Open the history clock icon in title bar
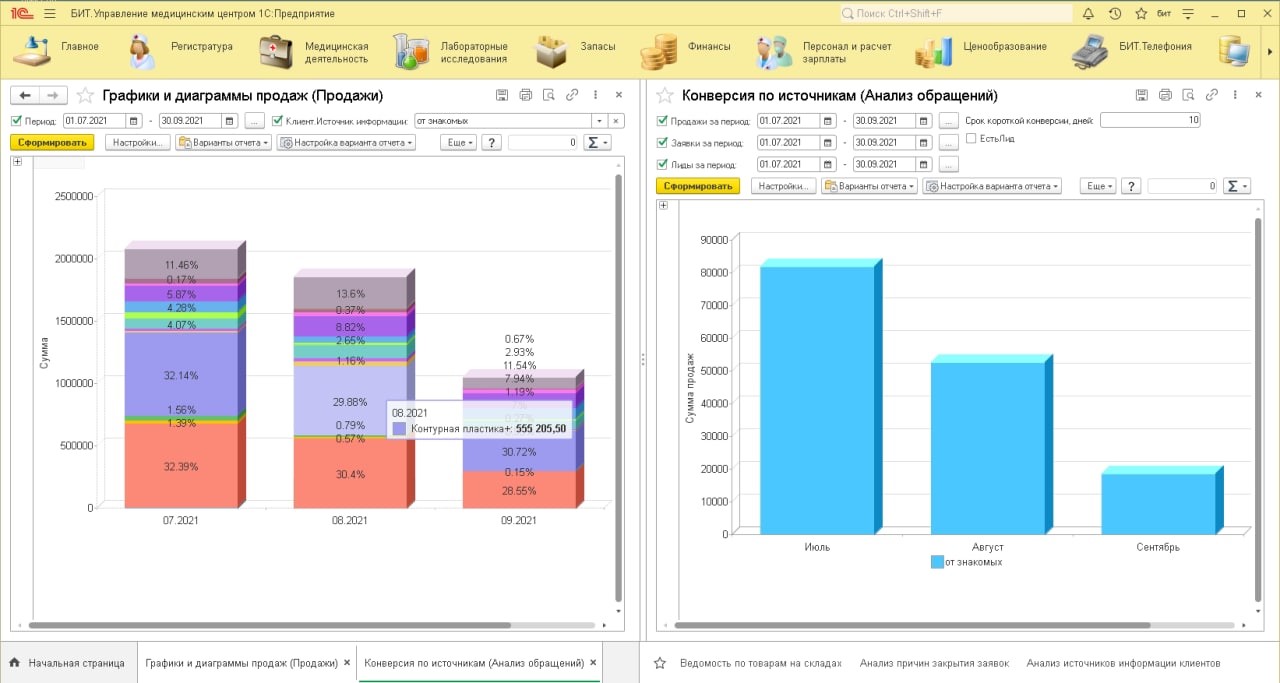Image resolution: width=1280 pixels, height=683 pixels. pos(1115,14)
